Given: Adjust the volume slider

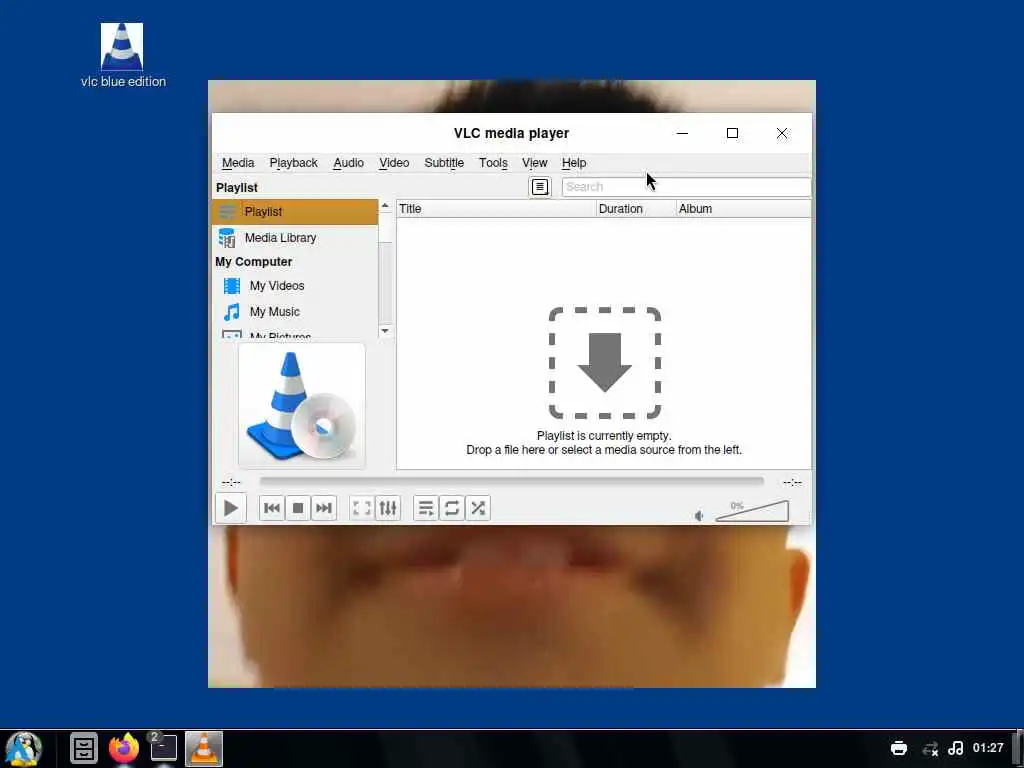Looking at the screenshot, I should point(752,511).
